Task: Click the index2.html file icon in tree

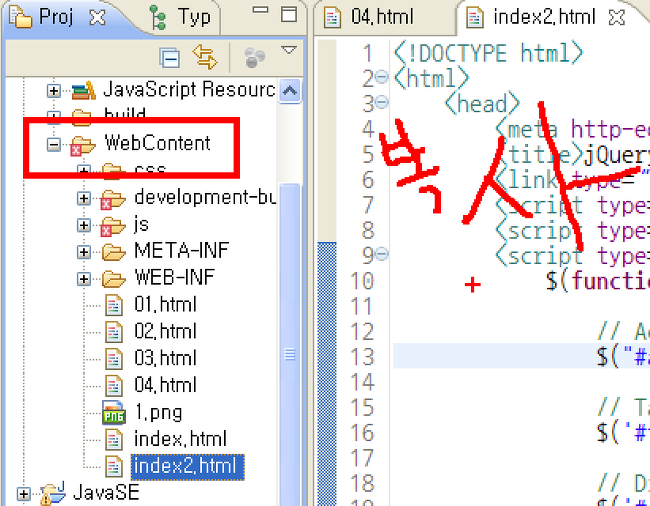Action: tap(114, 467)
